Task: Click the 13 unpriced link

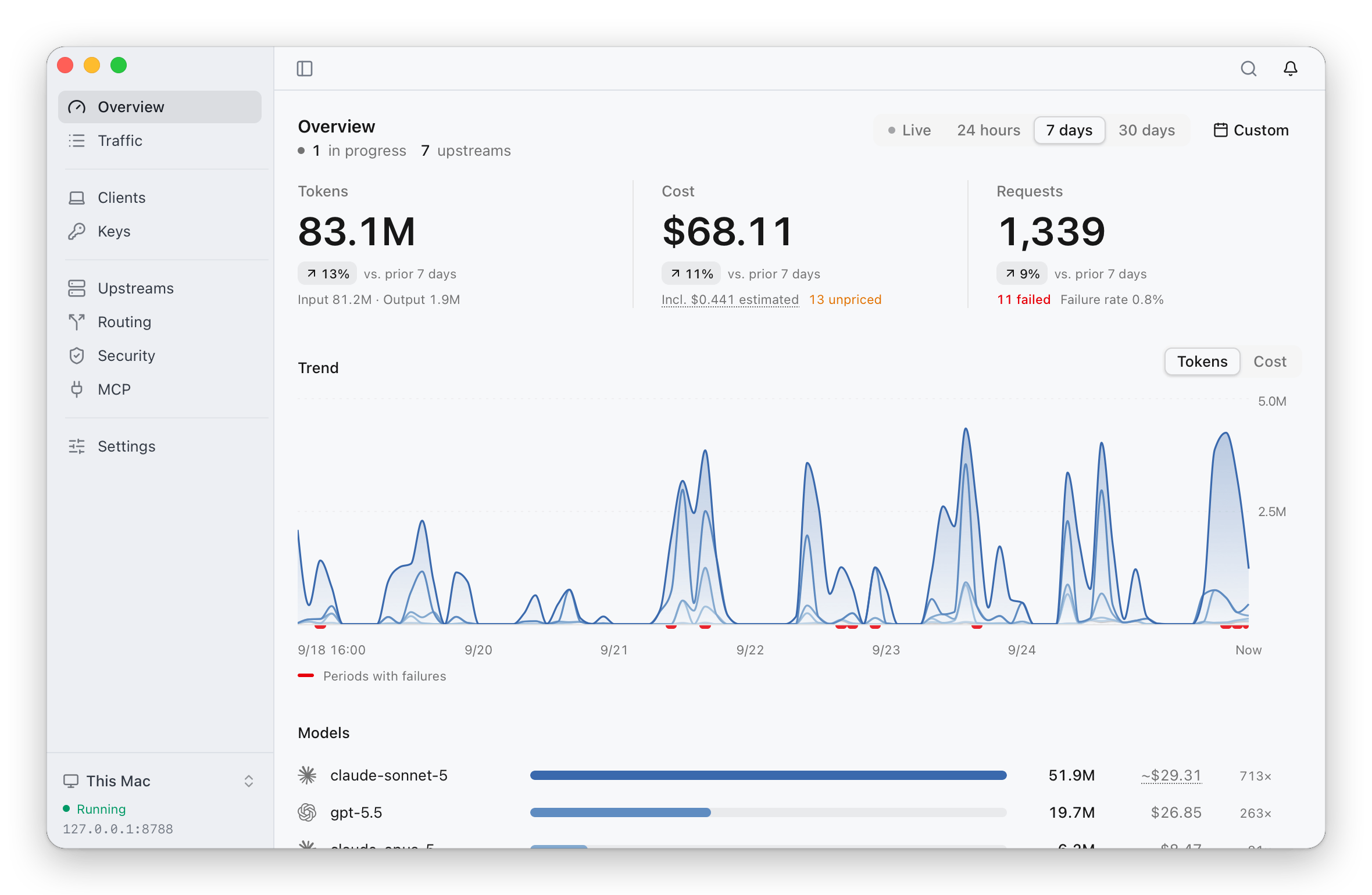Action: tap(845, 299)
